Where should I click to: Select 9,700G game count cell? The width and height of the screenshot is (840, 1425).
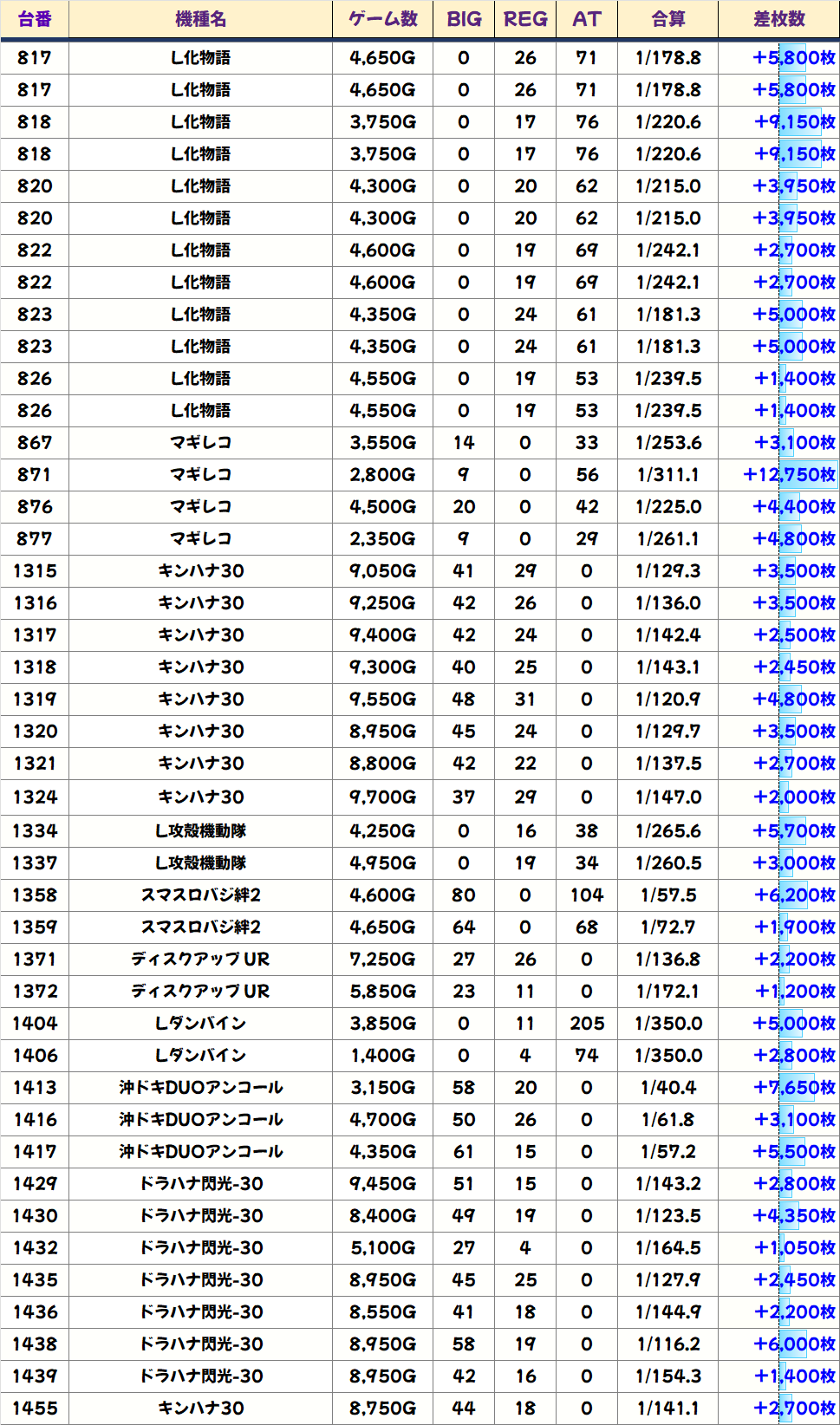click(x=382, y=797)
